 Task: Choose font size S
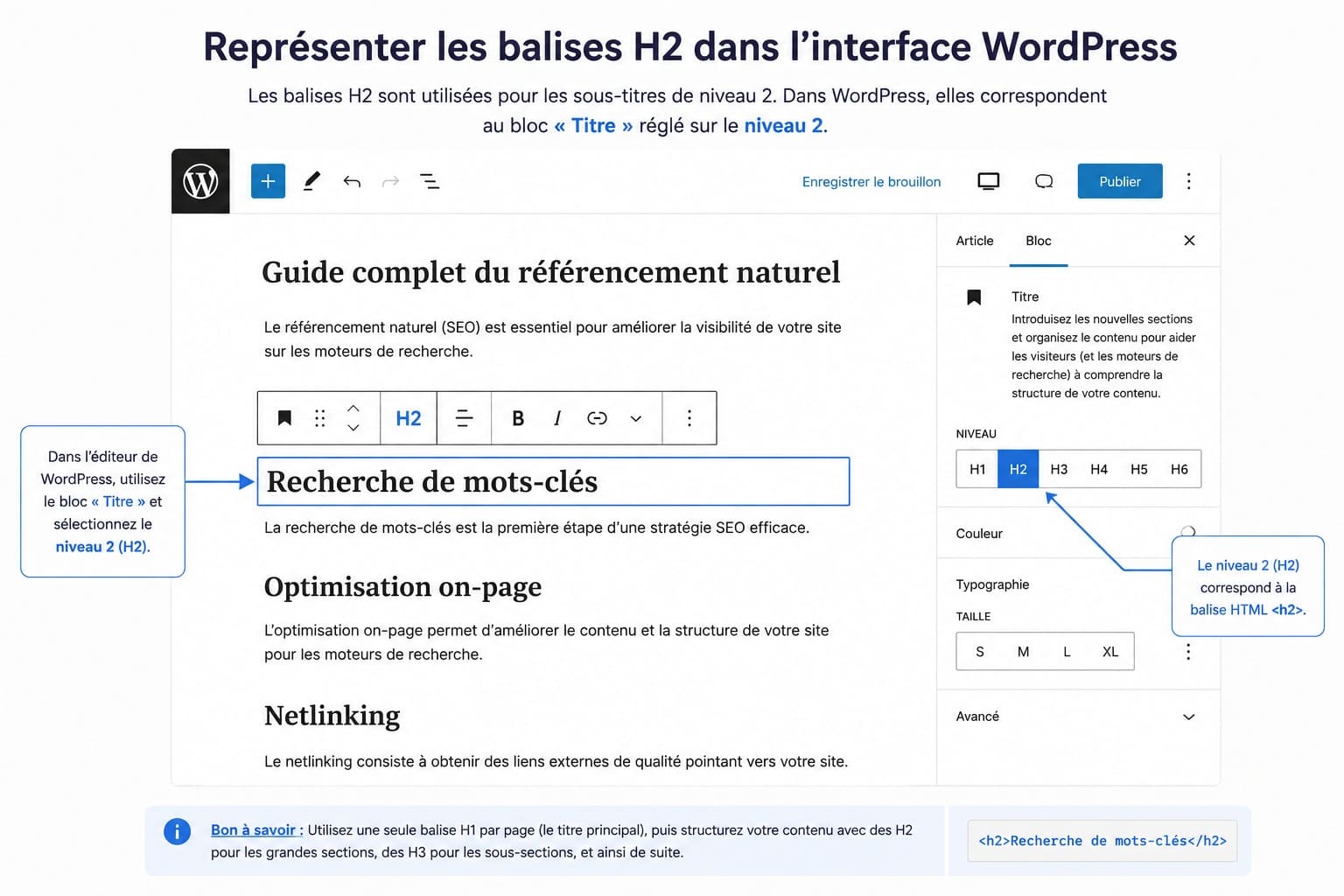pyautogui.click(x=980, y=652)
